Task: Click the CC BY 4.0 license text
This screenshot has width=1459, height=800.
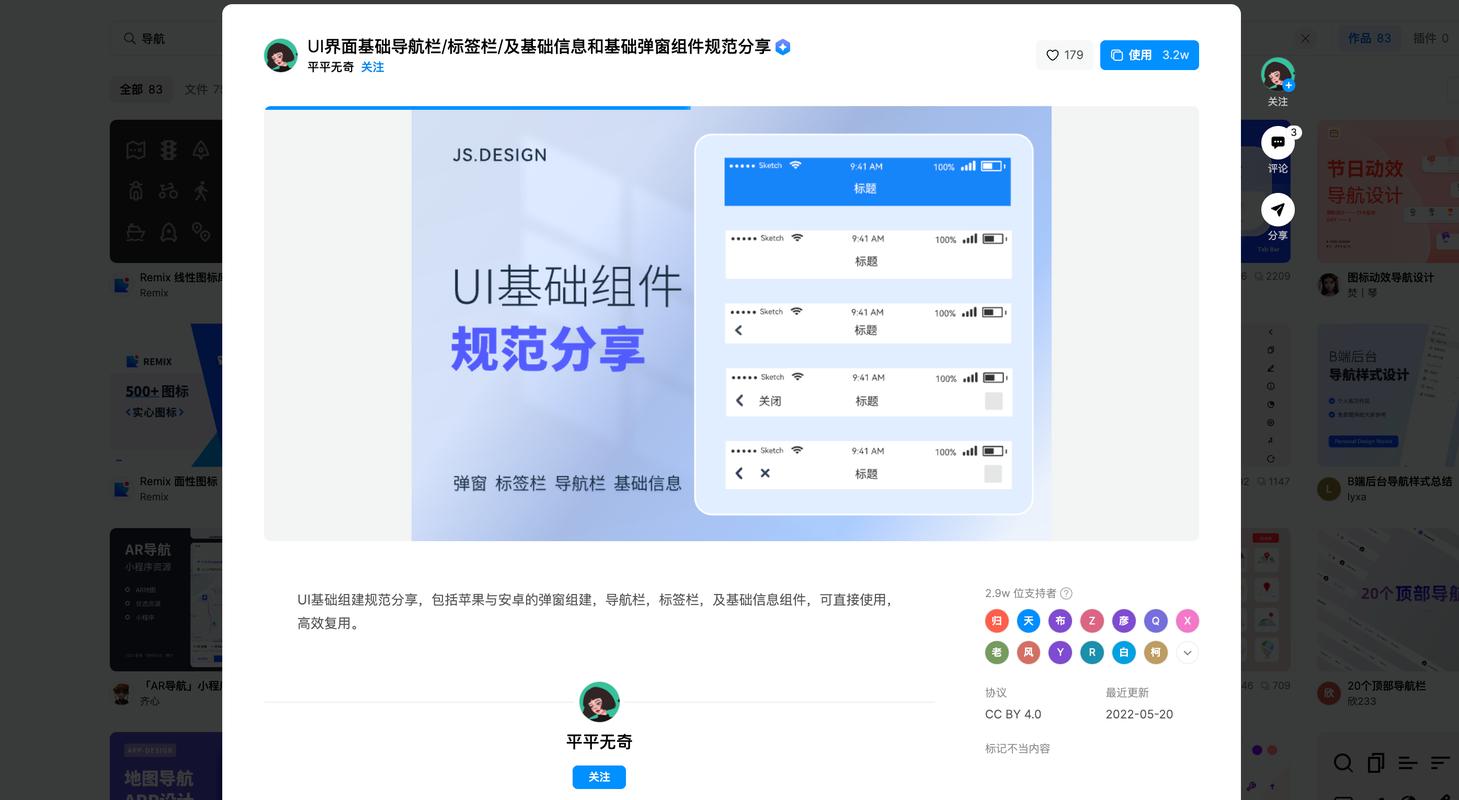Action: (x=1013, y=714)
